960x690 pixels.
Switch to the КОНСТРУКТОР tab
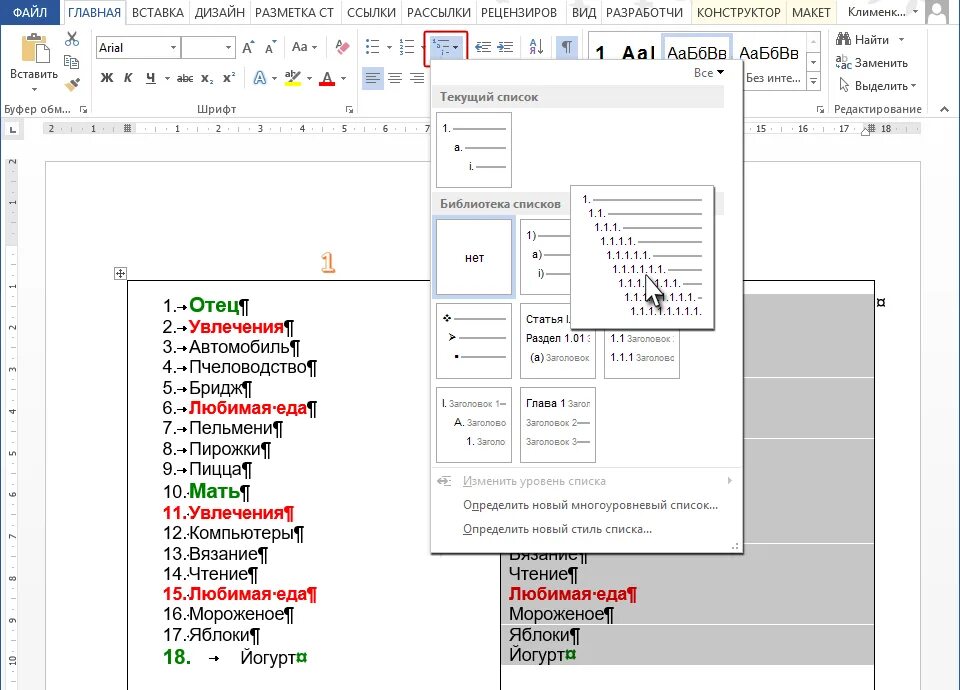coord(738,12)
